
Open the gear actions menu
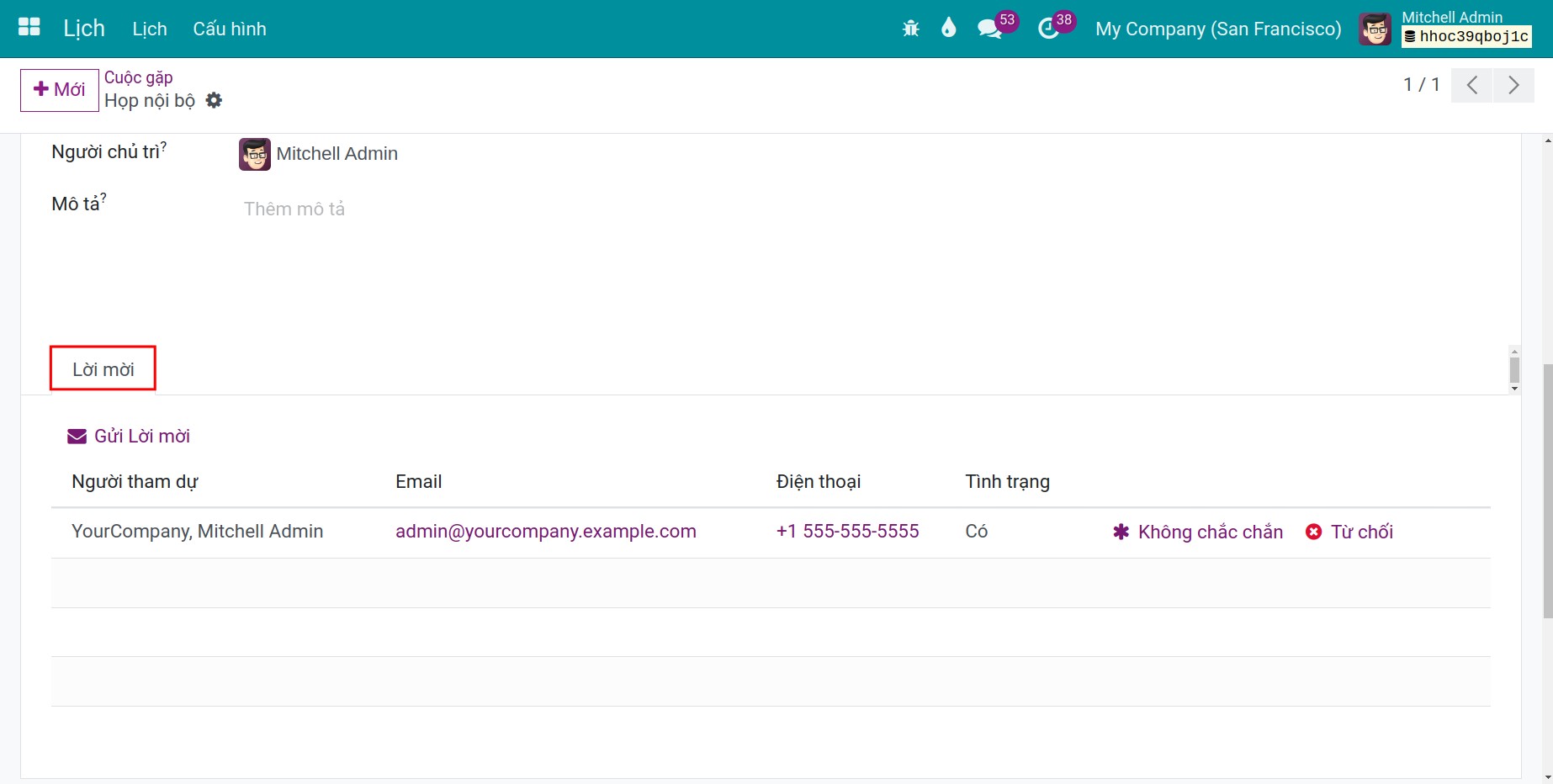pyautogui.click(x=215, y=100)
